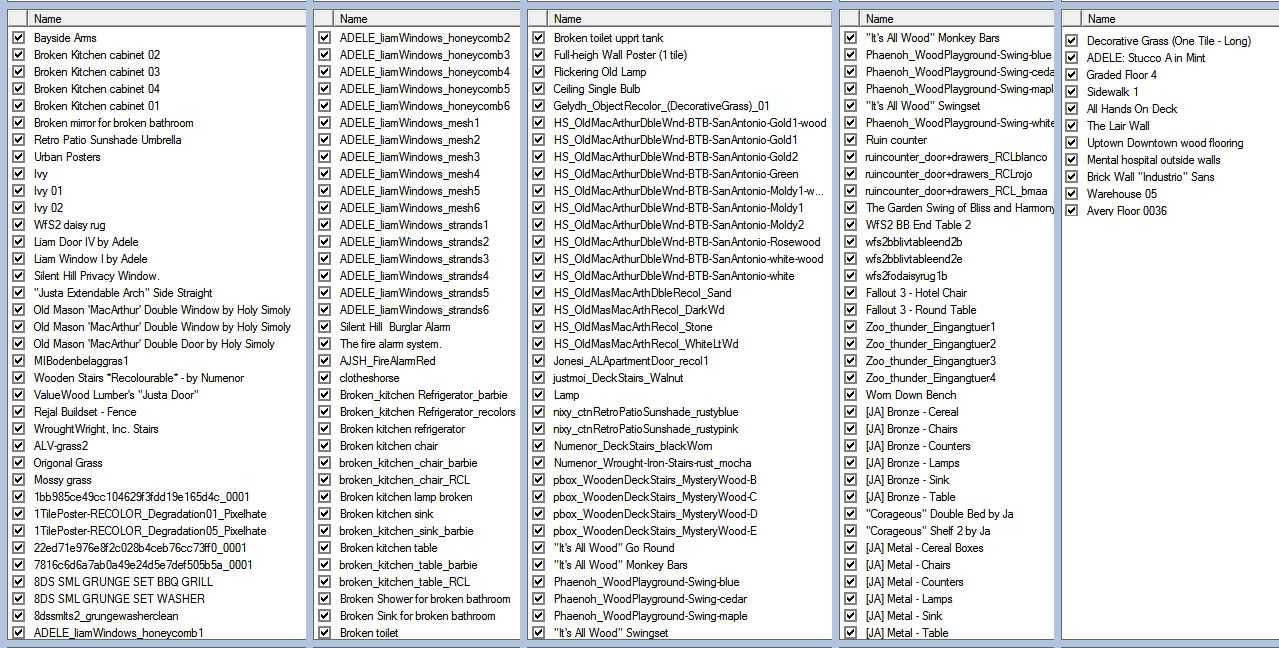This screenshot has height=648, width=1279.
Task: Toggle Fallout 3 - Hotel Chair checkbox
Action: 851,293
